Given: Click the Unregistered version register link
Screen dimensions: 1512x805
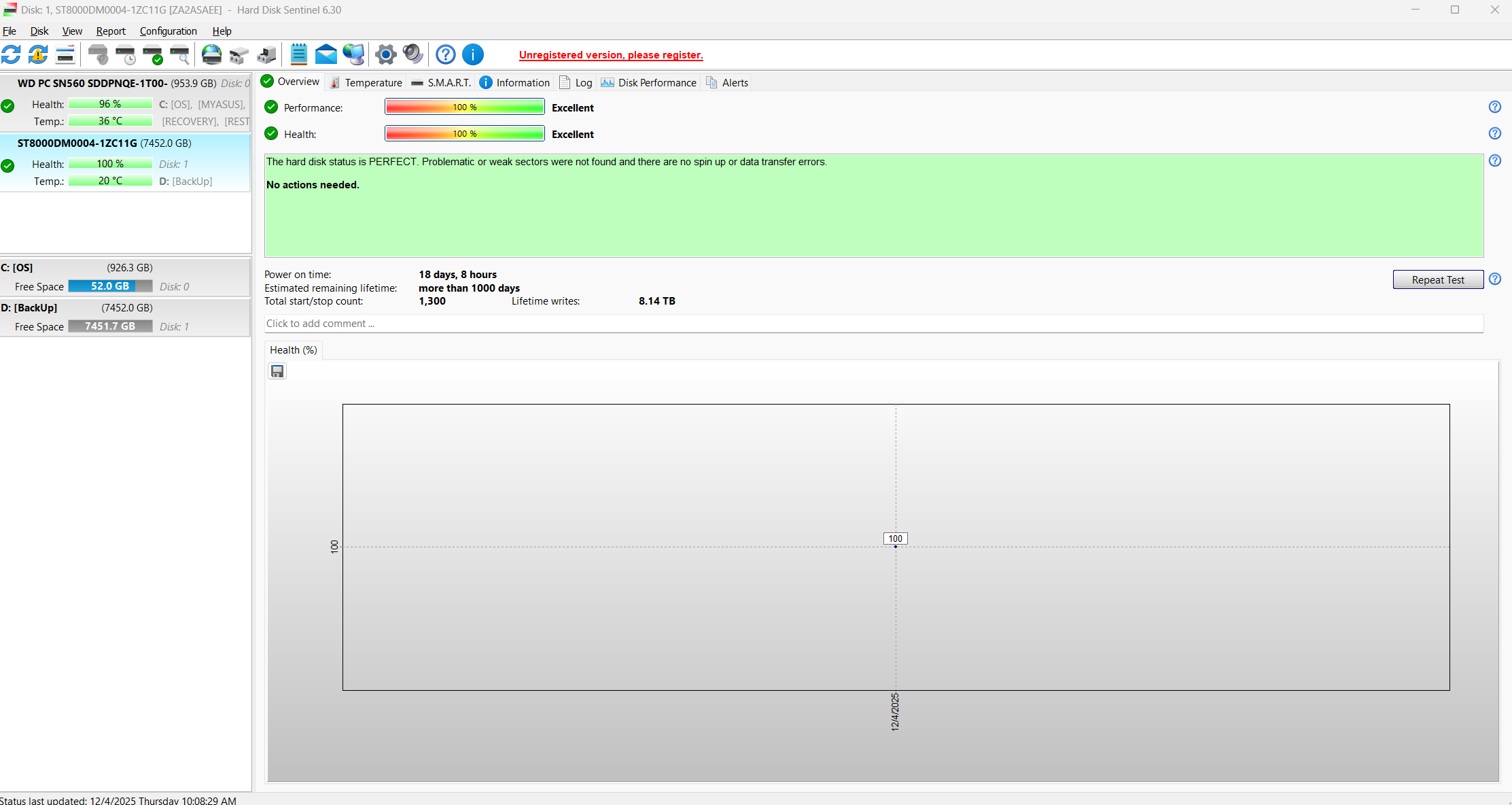Looking at the screenshot, I should (610, 55).
